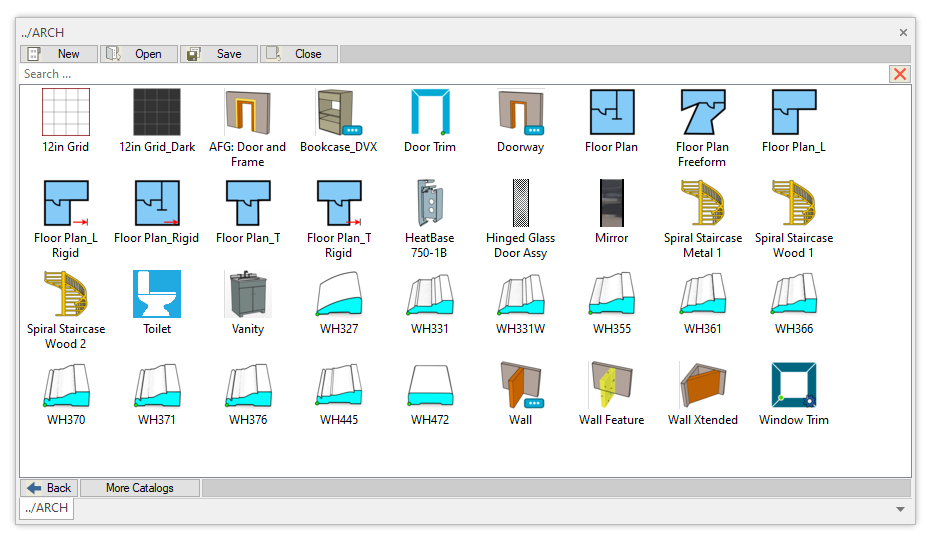Image resolution: width=929 pixels, height=542 pixels.
Task: Select the Window Trim icon
Action: (x=793, y=385)
